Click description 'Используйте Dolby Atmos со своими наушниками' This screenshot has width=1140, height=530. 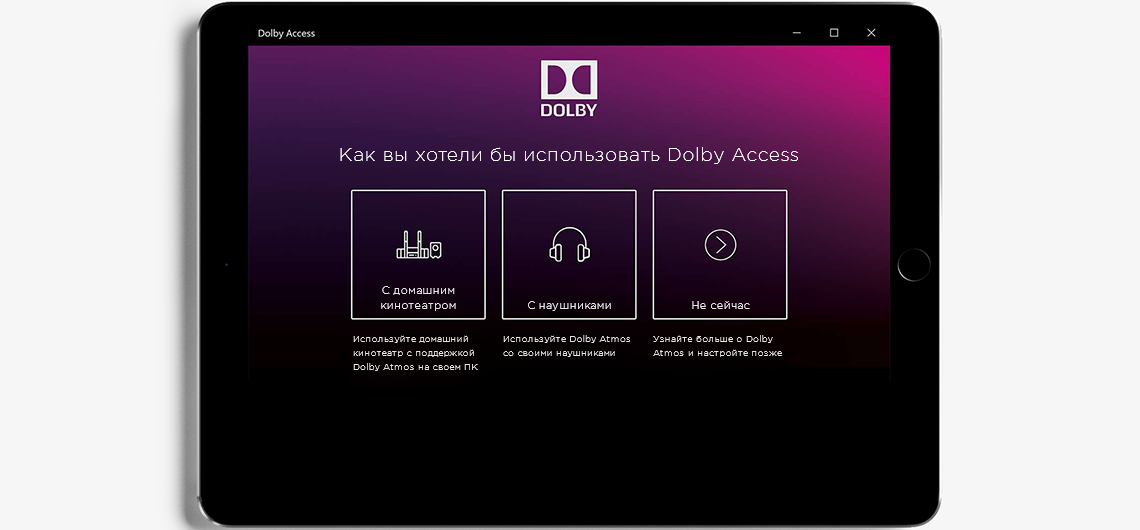[567, 345]
